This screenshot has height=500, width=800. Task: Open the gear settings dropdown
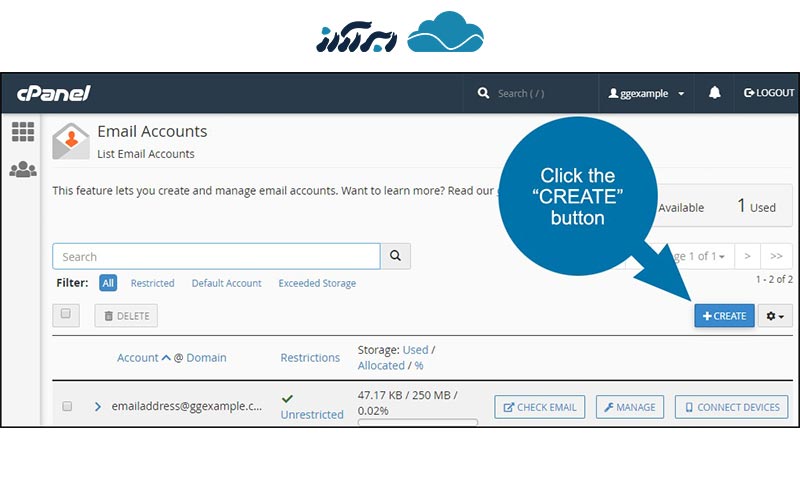(775, 316)
